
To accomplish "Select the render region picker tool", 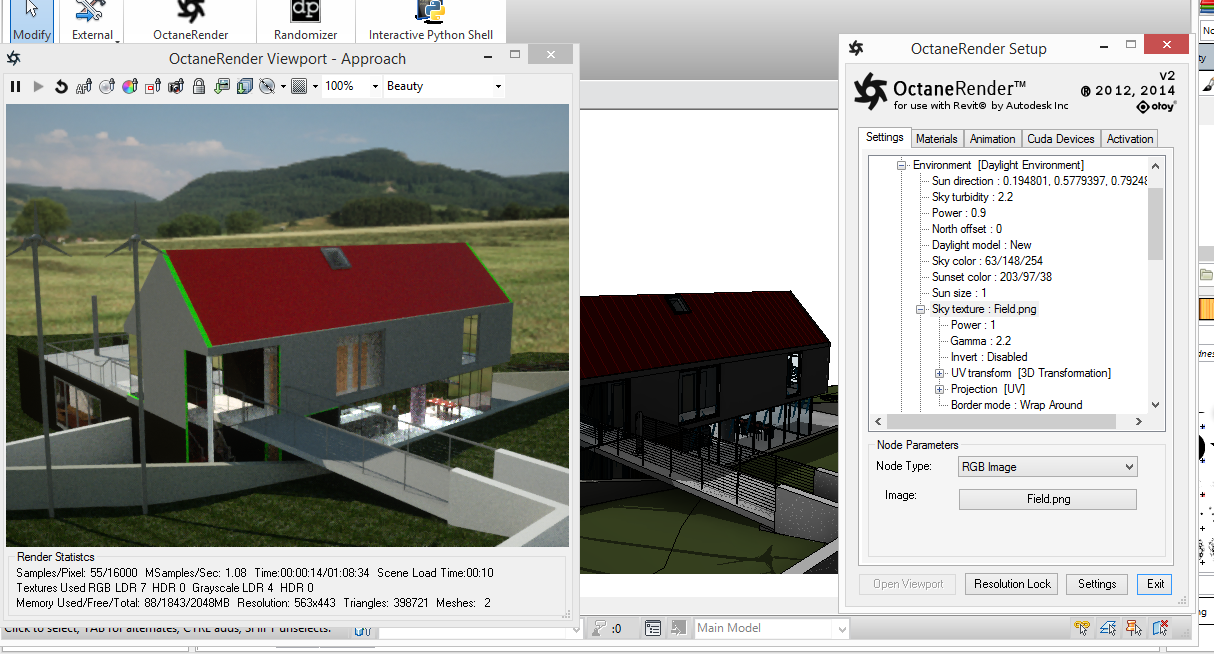I will click(x=153, y=87).
